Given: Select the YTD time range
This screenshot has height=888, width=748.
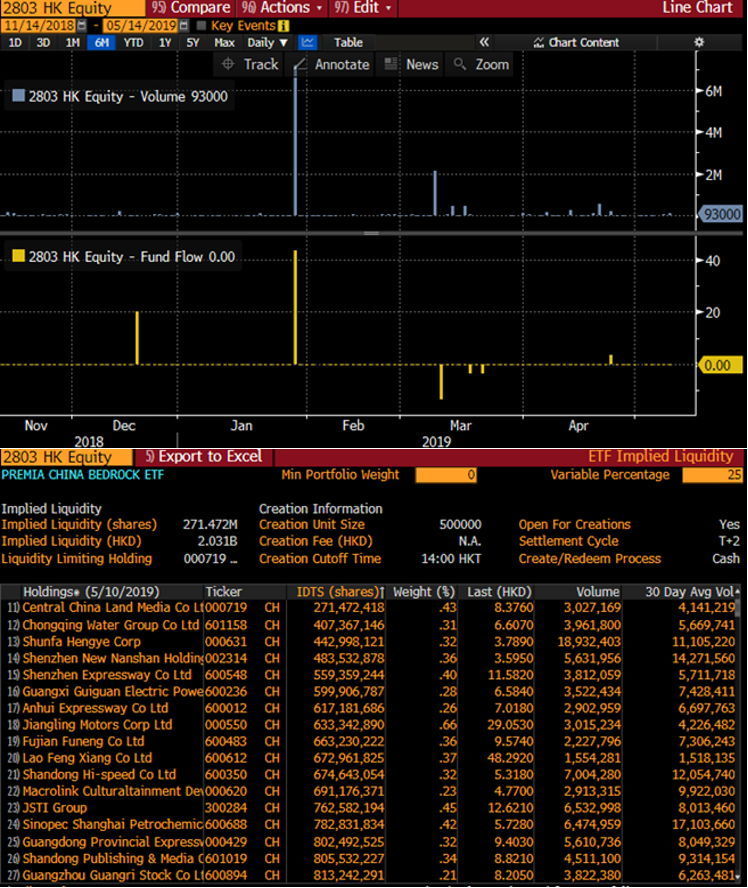Looking at the screenshot, I should (134, 42).
